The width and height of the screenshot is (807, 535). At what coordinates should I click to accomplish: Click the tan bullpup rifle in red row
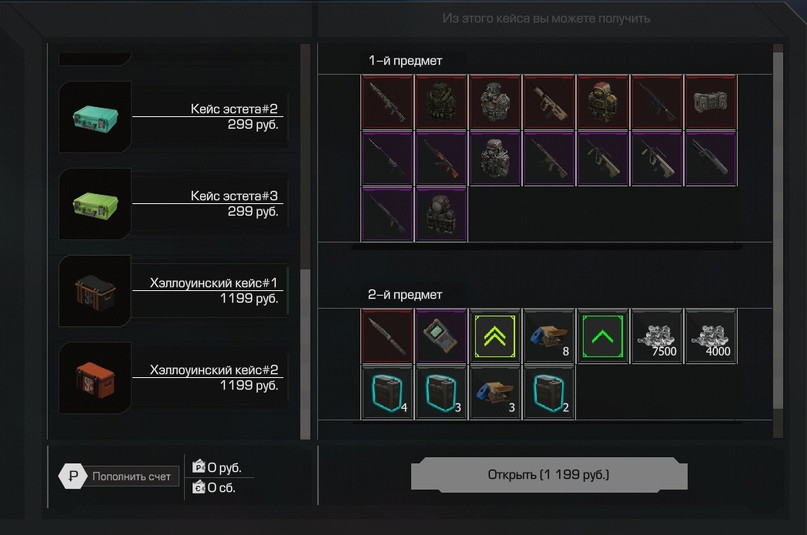[x=549, y=102]
